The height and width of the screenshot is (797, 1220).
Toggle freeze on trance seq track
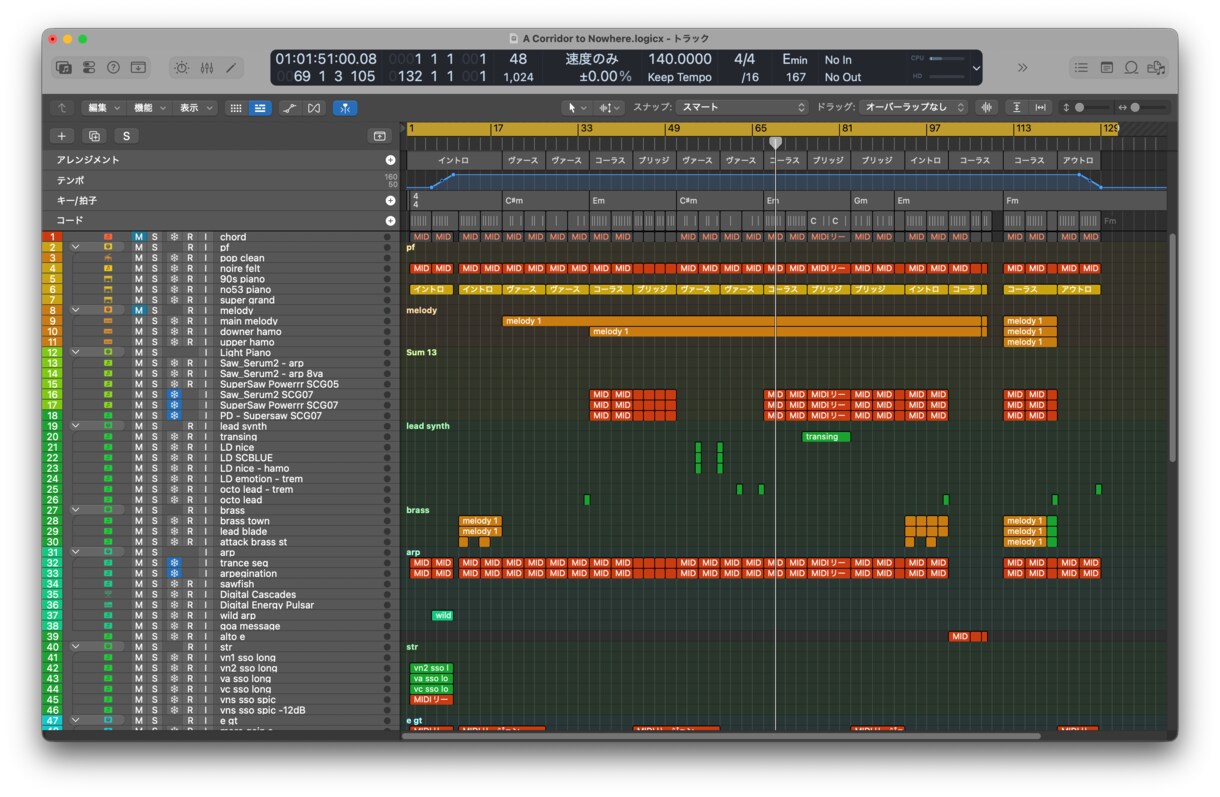(174, 563)
